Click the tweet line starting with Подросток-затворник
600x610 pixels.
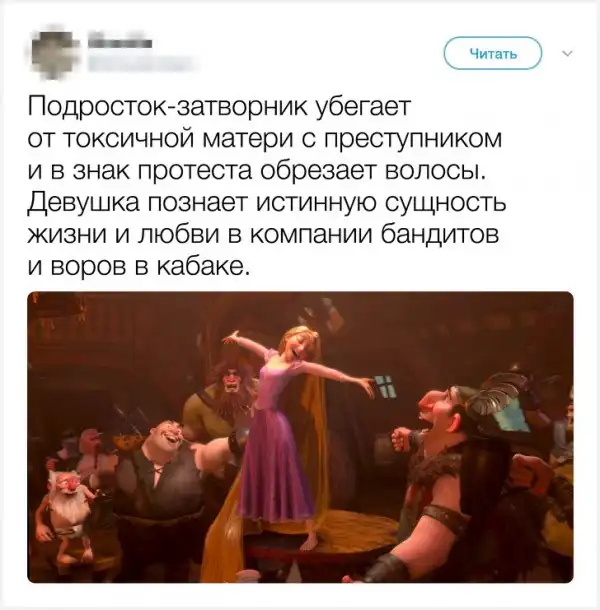tap(219, 107)
